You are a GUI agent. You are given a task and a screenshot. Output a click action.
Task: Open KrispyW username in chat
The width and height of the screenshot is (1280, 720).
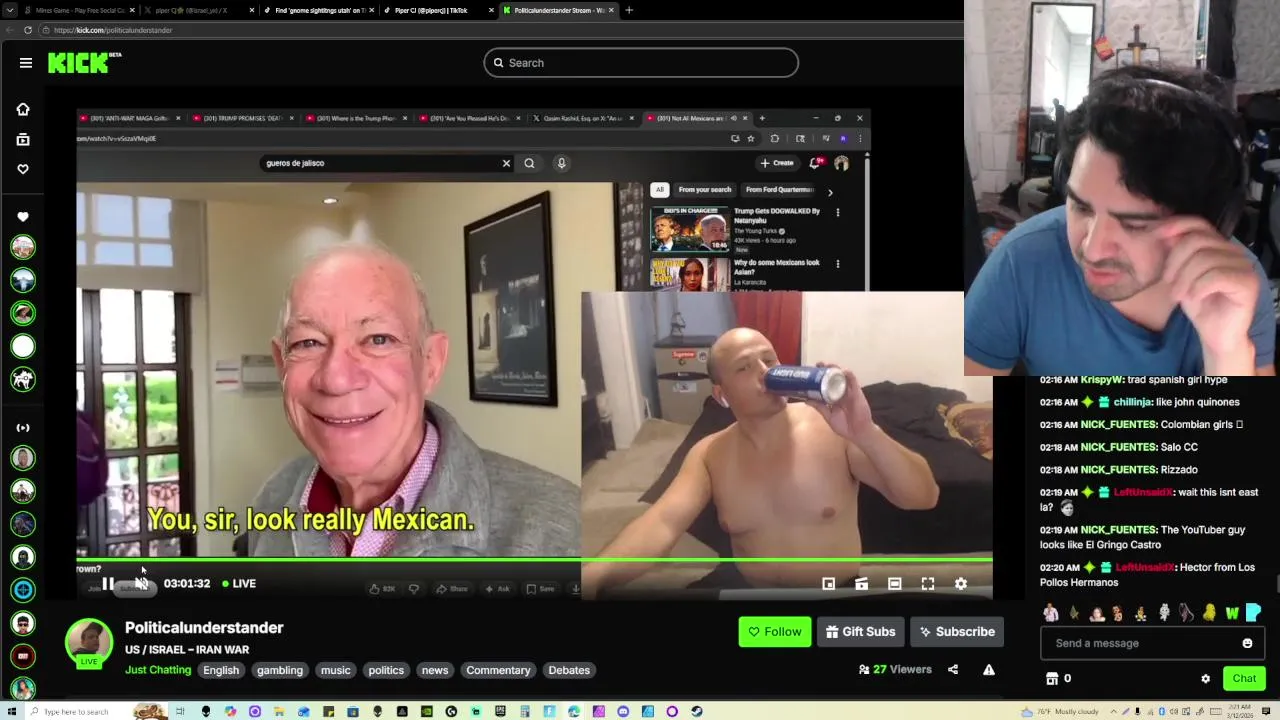tap(1103, 380)
